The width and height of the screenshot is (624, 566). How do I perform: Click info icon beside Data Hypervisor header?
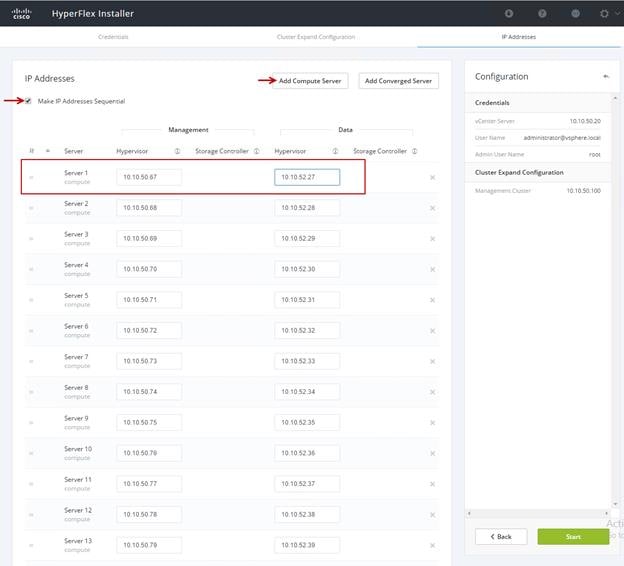[x=335, y=151]
